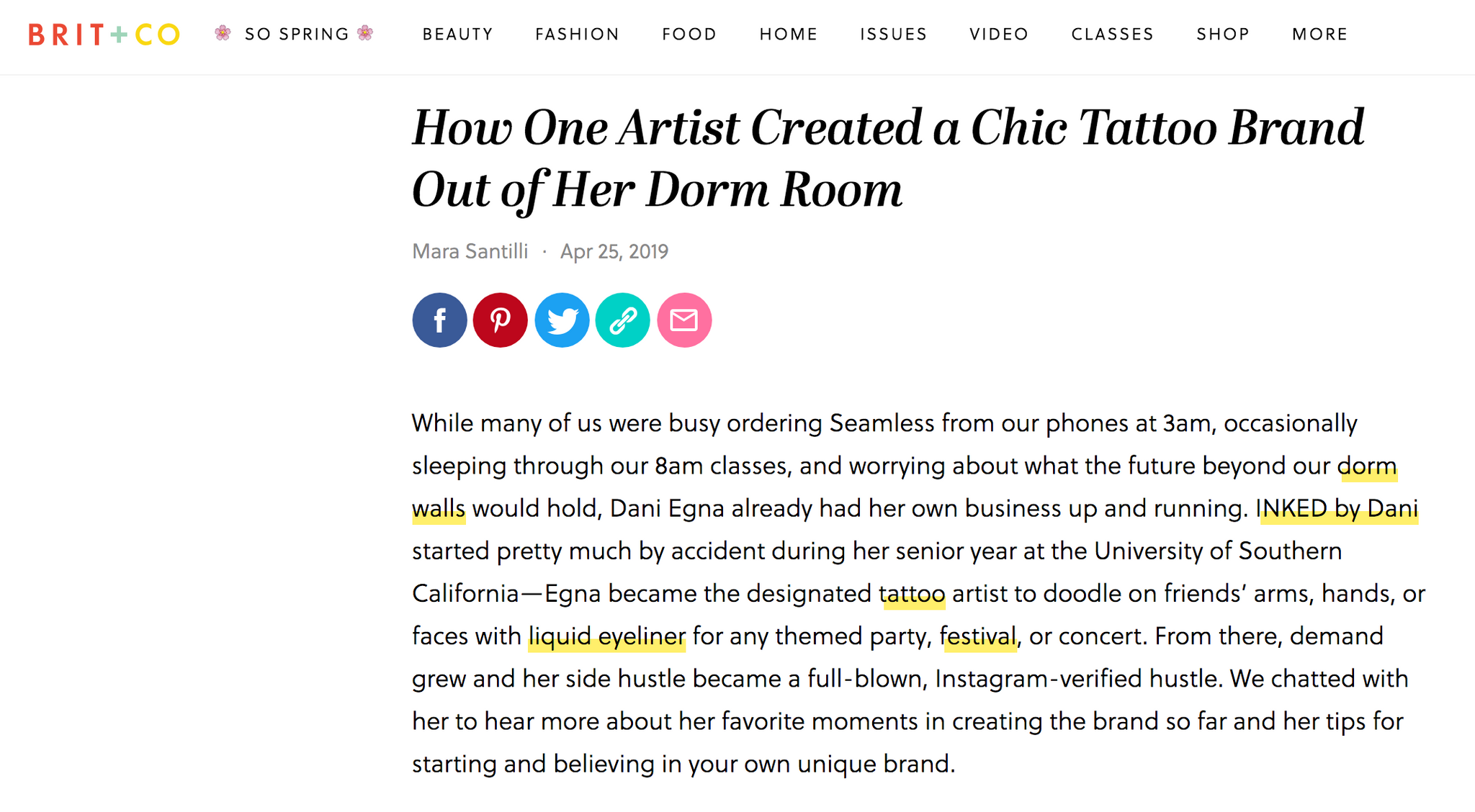The height and width of the screenshot is (812, 1475).
Task: Pin article with Pinterest icon
Action: coord(501,320)
